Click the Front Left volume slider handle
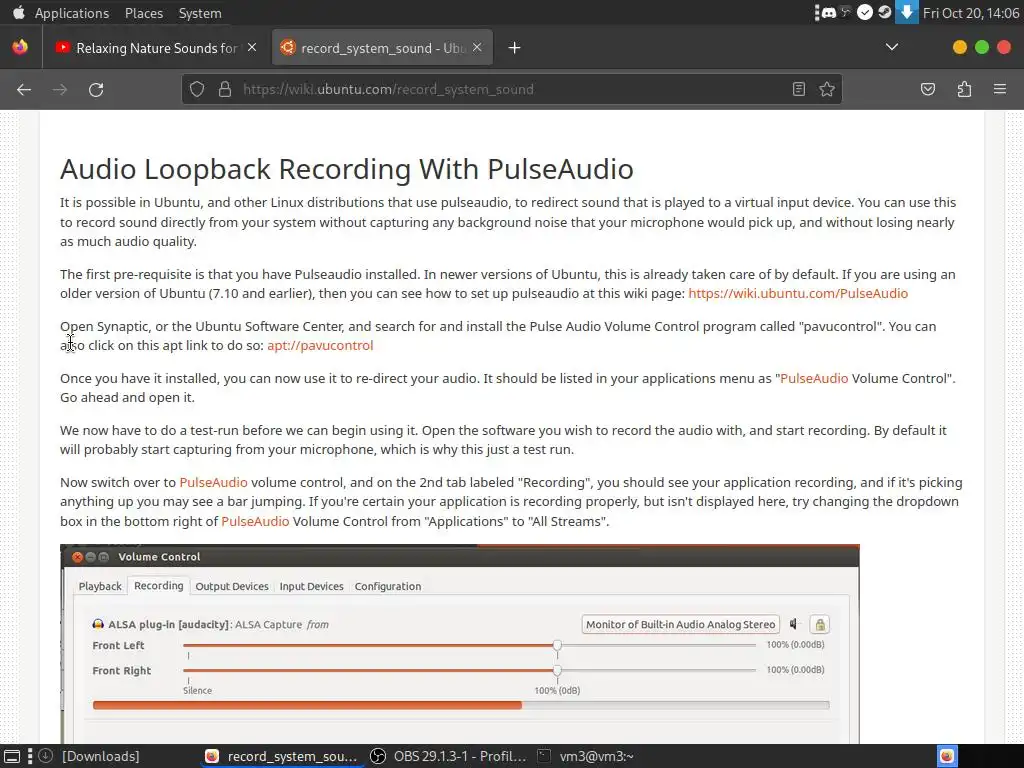The height and width of the screenshot is (768, 1024). 557,645
